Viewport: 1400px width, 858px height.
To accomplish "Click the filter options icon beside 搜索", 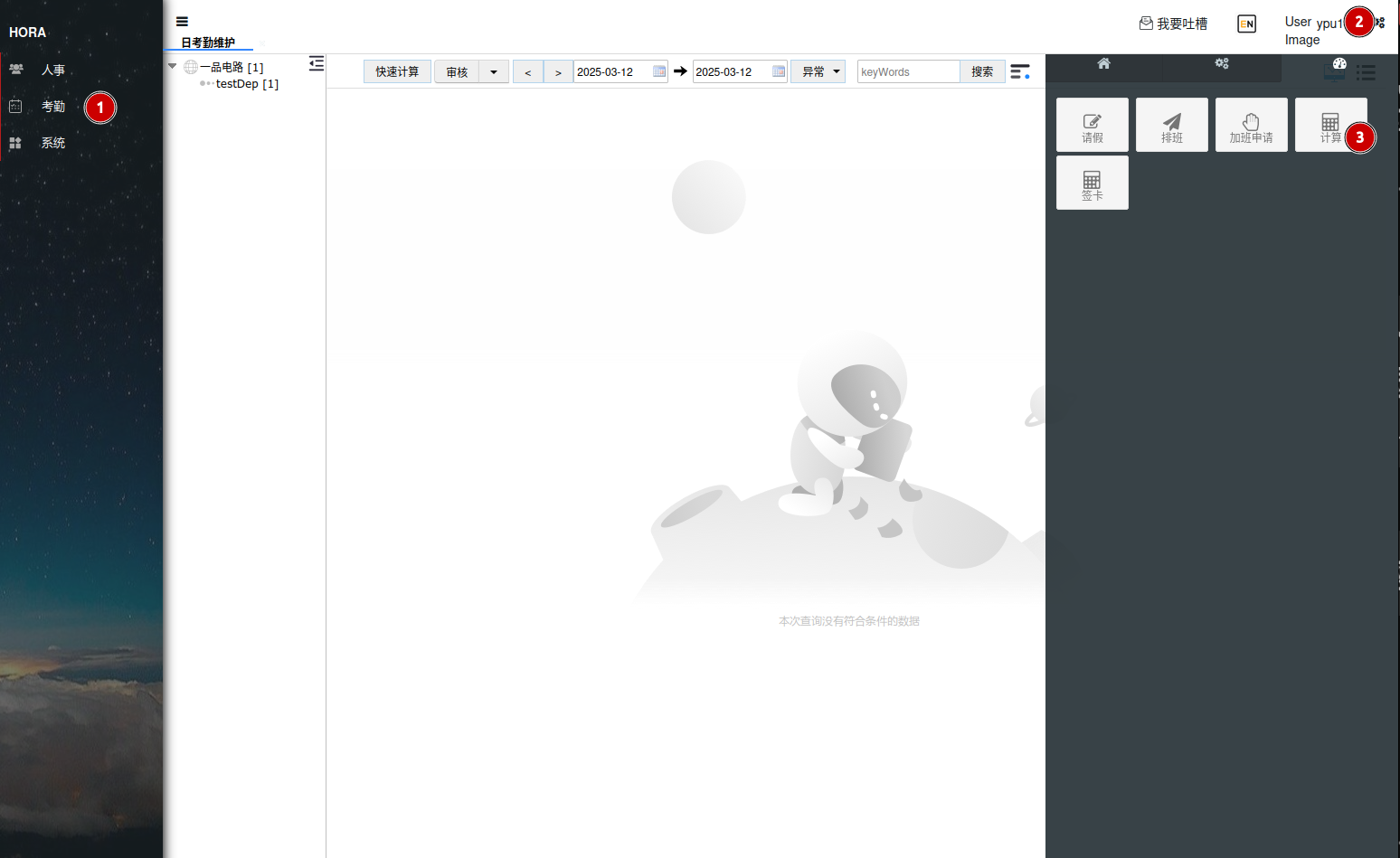I will click(1019, 71).
